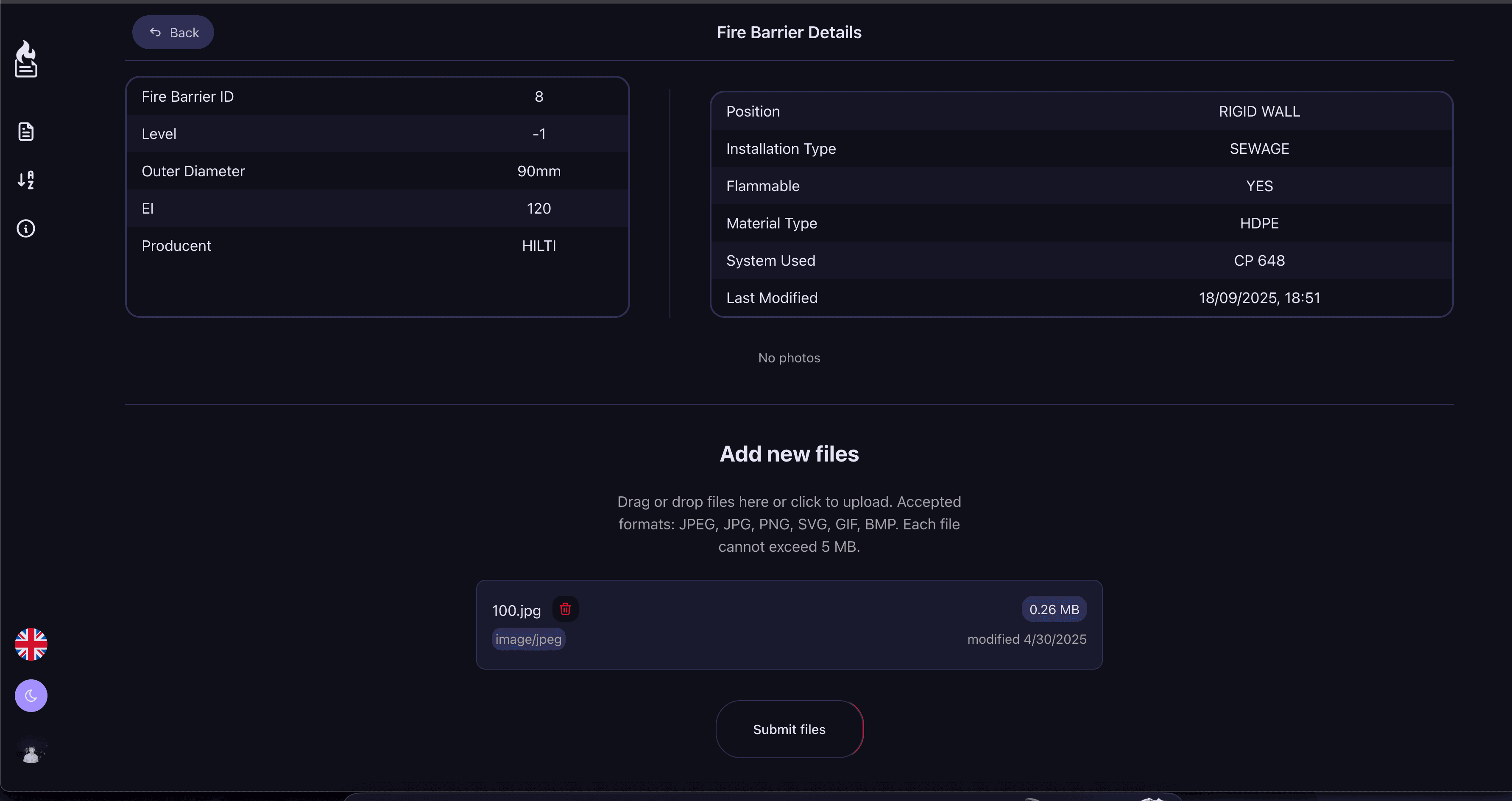This screenshot has width=1512, height=801.
Task: Select the image/jpeg file type tag
Action: tap(527, 639)
